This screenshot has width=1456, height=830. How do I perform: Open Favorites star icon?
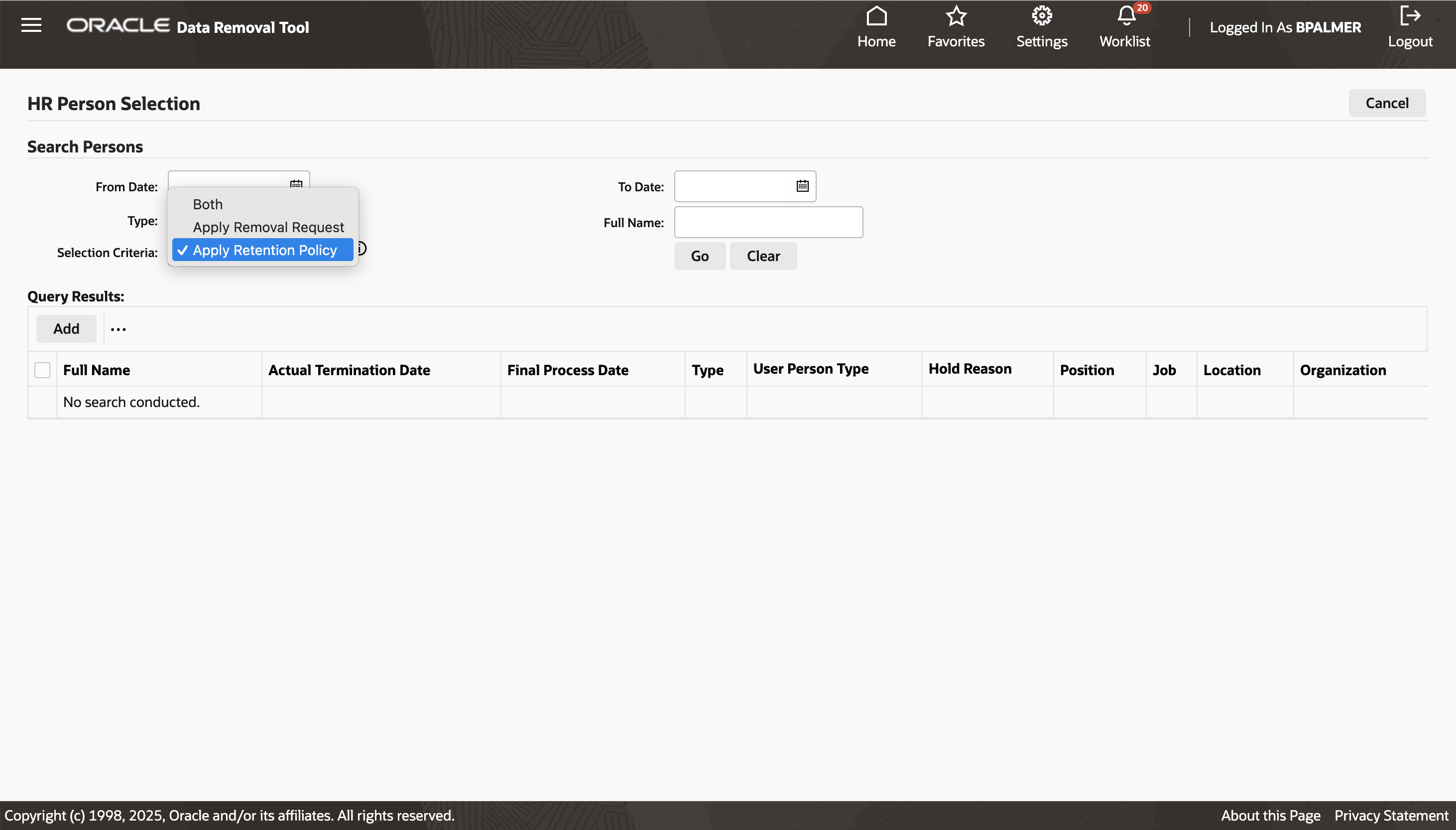(956, 16)
